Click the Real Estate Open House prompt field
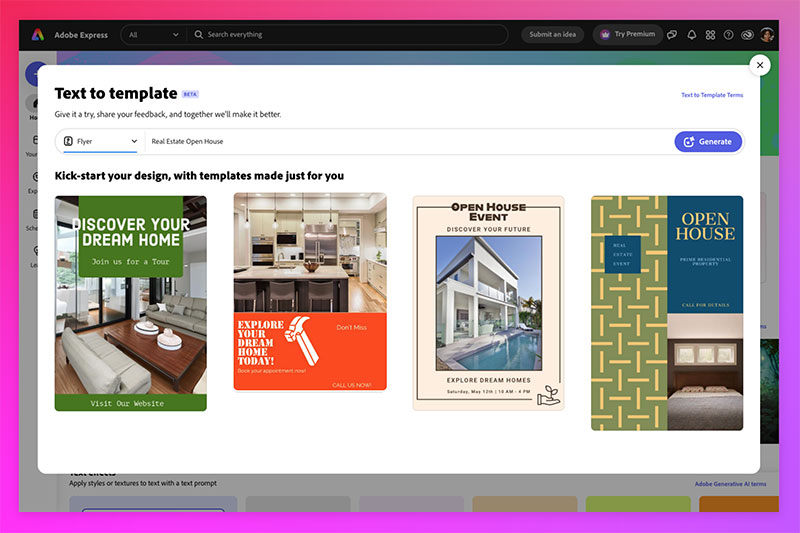The width and height of the screenshot is (800, 533). [400, 142]
